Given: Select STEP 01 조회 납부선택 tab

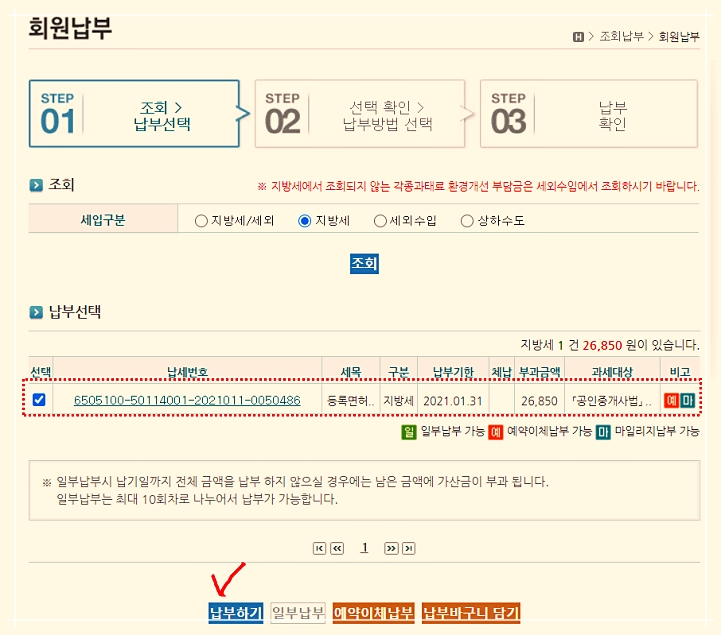Looking at the screenshot, I should coord(134,114).
